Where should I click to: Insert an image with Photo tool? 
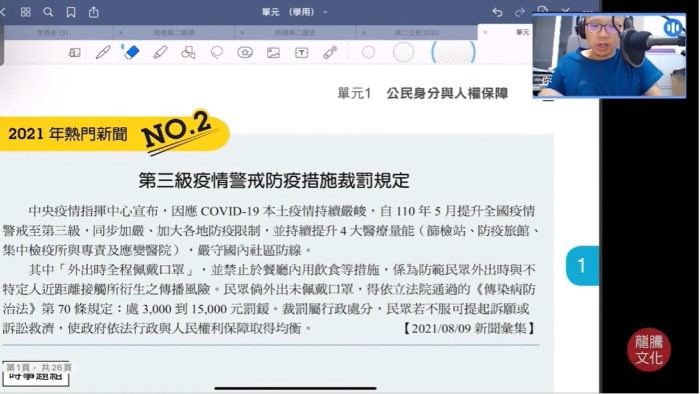tap(273, 53)
